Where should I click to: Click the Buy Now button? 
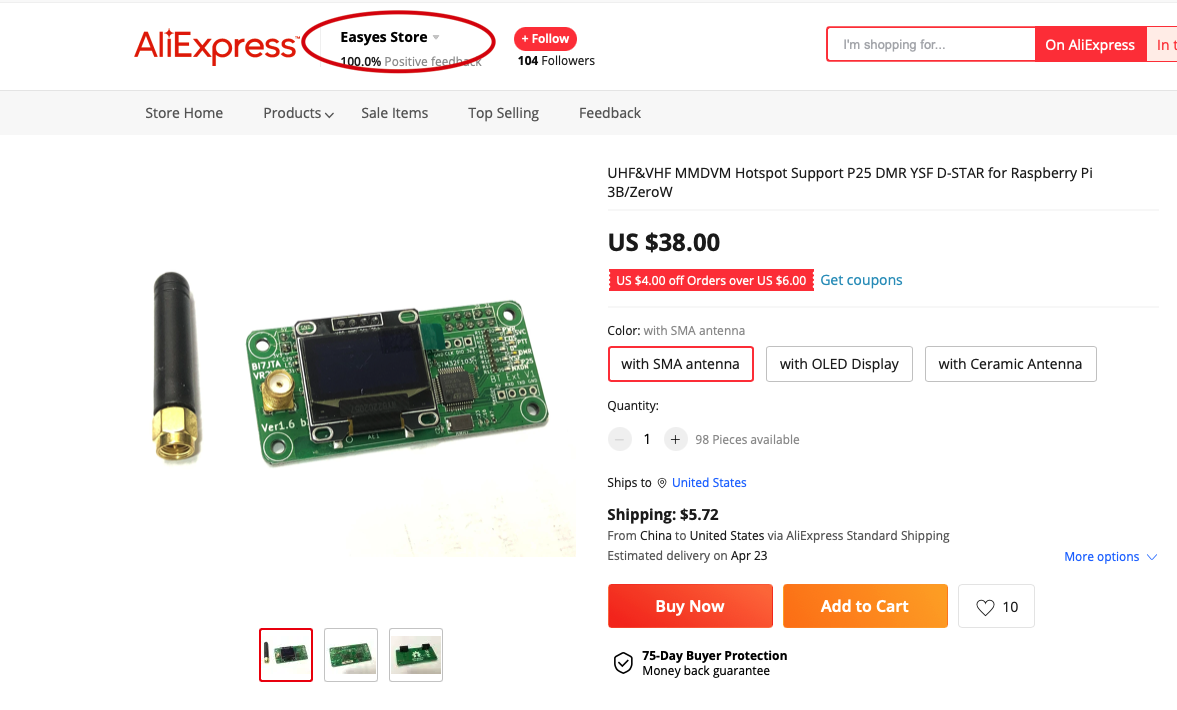(x=690, y=606)
